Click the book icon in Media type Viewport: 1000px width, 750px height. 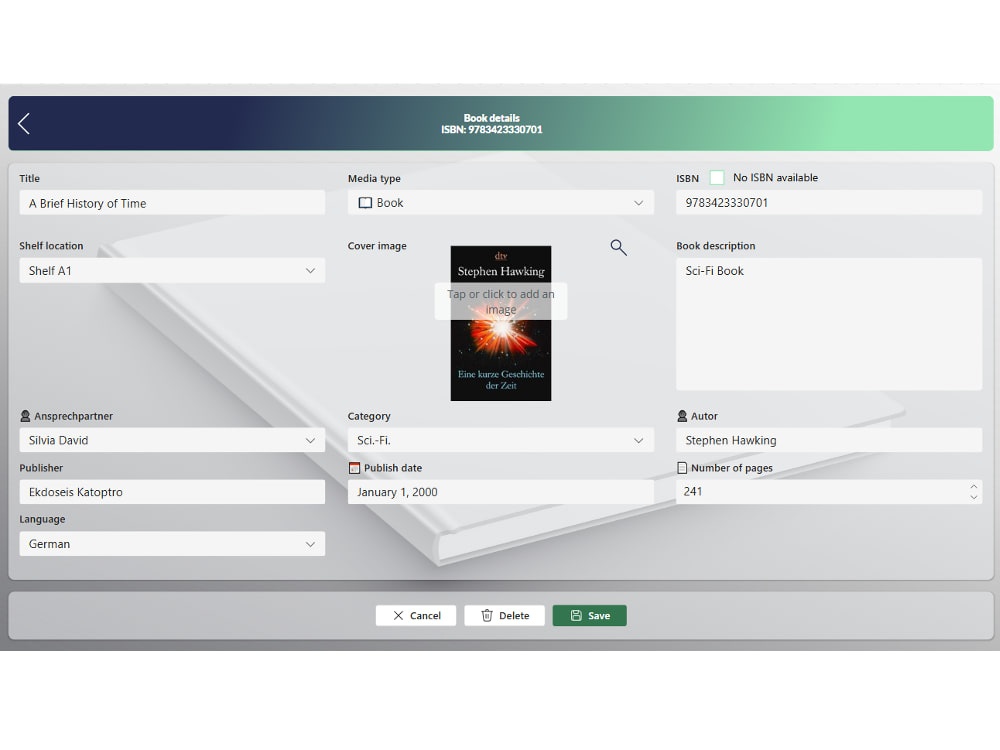[x=365, y=203]
